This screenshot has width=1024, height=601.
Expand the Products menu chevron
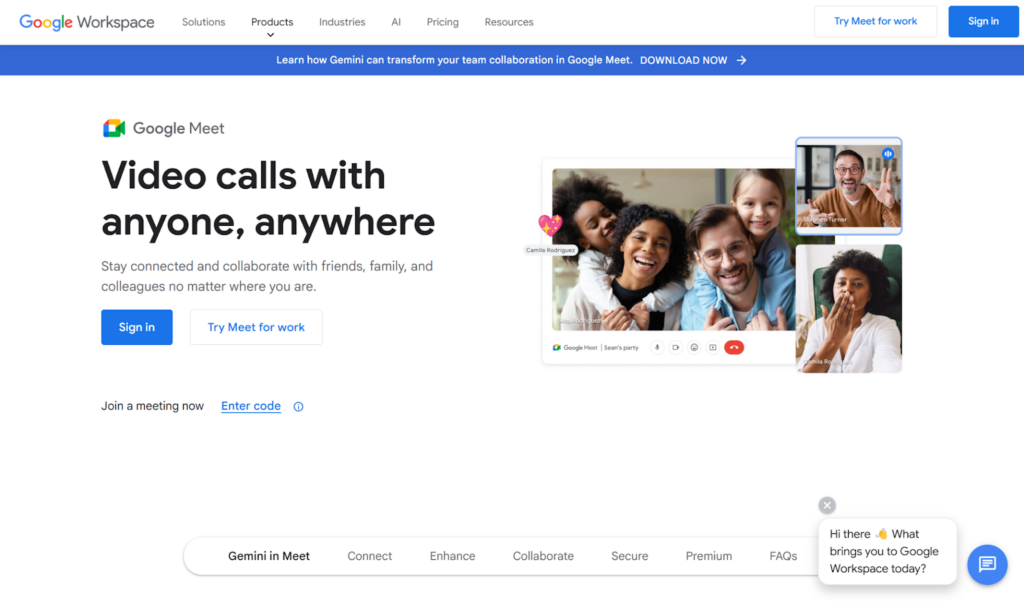click(x=271, y=35)
